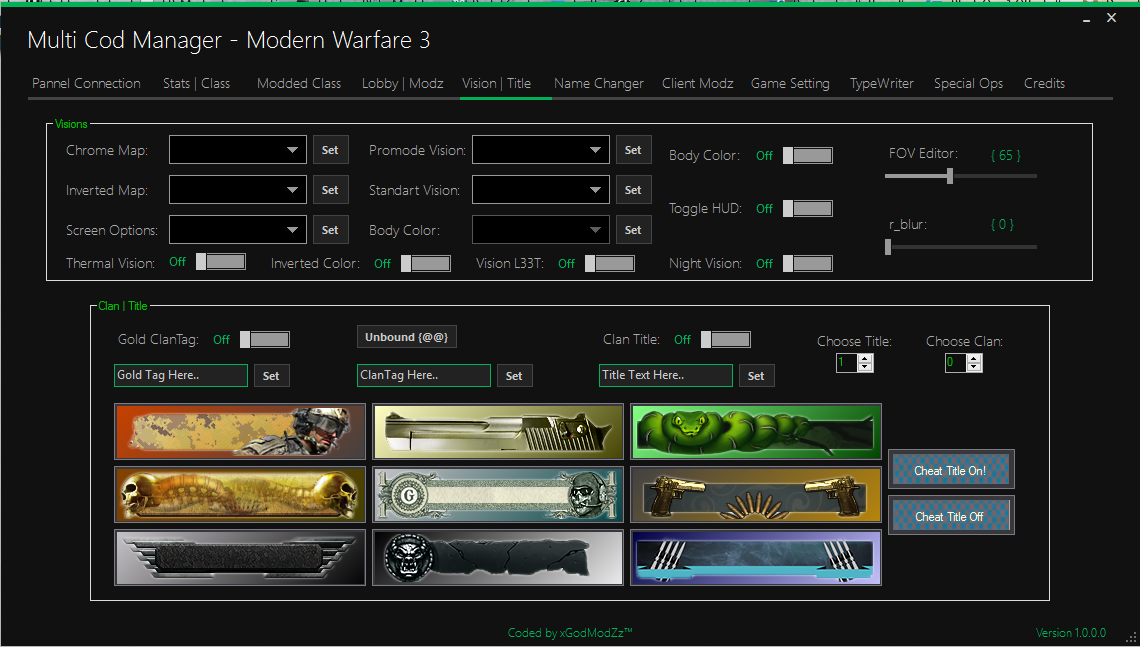Go to Modded Class tab

click(299, 84)
